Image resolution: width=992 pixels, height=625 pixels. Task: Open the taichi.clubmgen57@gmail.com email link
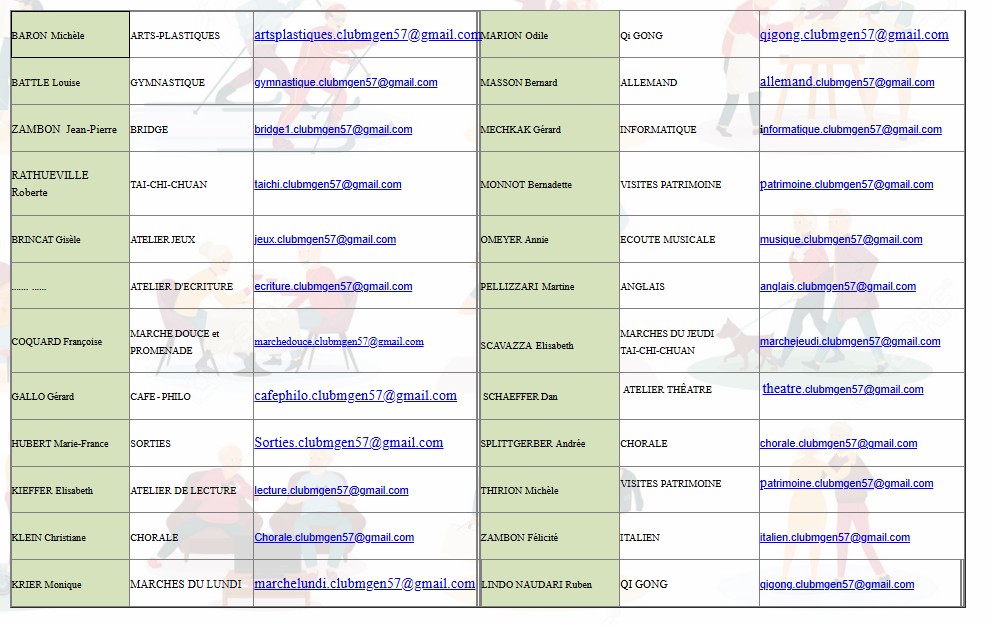(327, 185)
